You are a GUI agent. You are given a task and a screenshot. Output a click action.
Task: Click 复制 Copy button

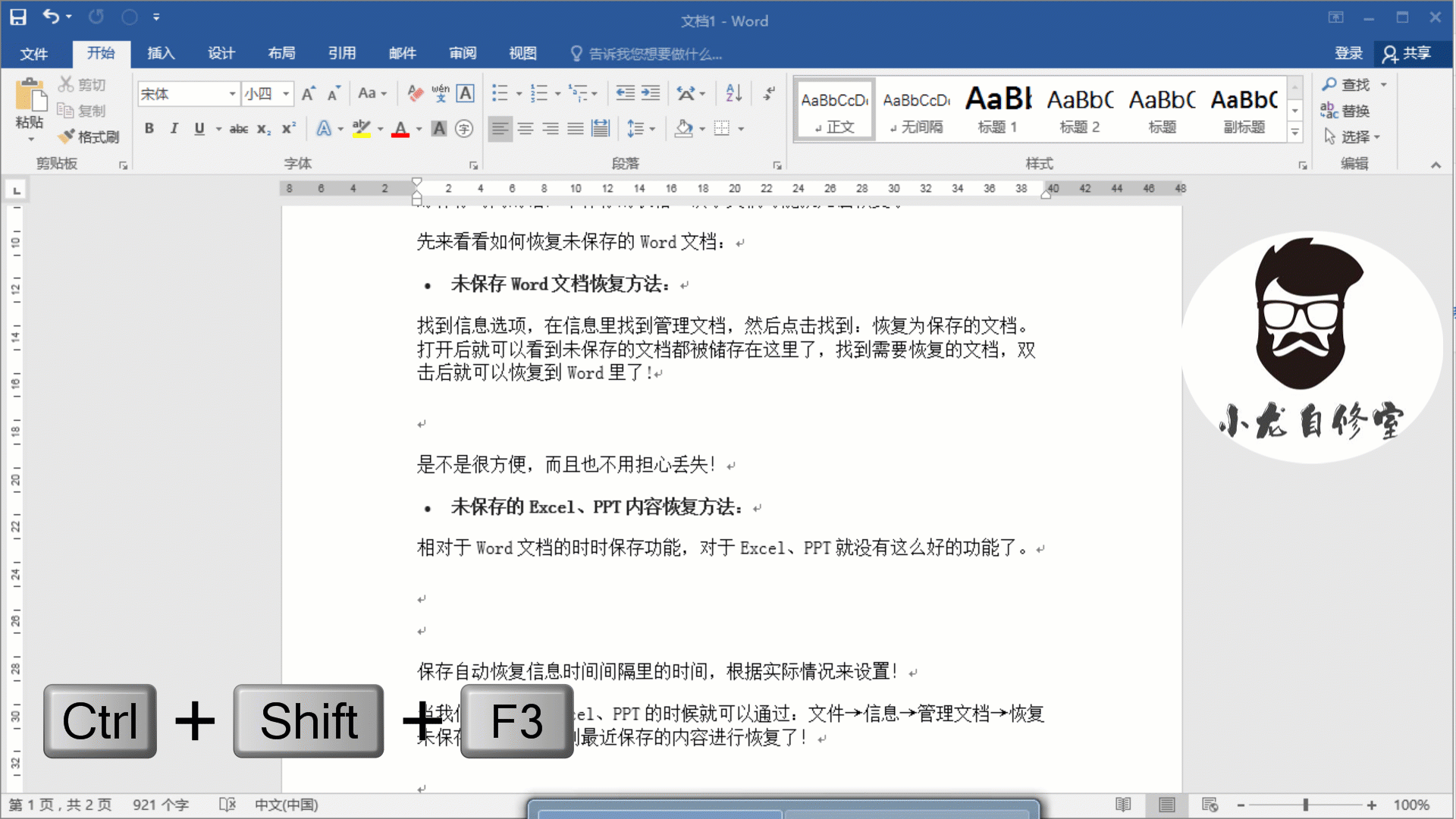point(82,111)
